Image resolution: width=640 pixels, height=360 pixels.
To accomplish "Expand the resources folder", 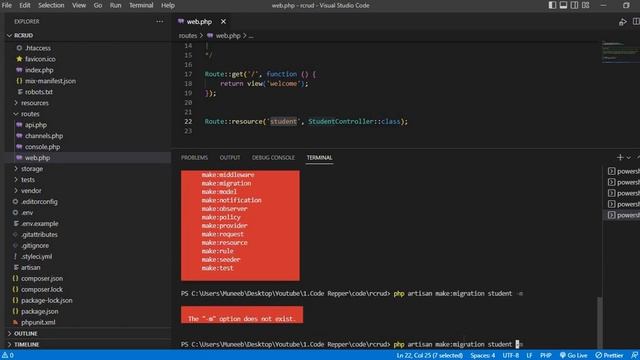I will [35, 103].
